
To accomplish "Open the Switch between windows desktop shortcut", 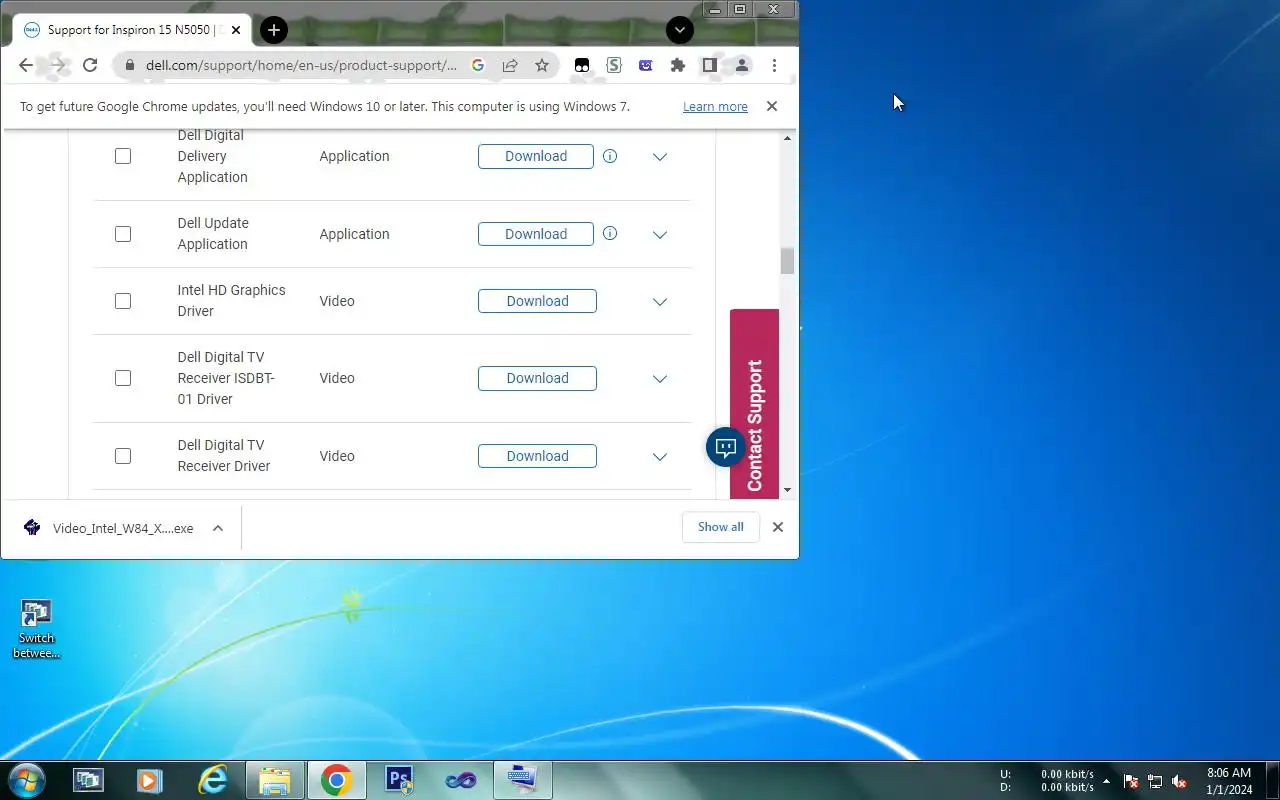I will tap(36, 630).
